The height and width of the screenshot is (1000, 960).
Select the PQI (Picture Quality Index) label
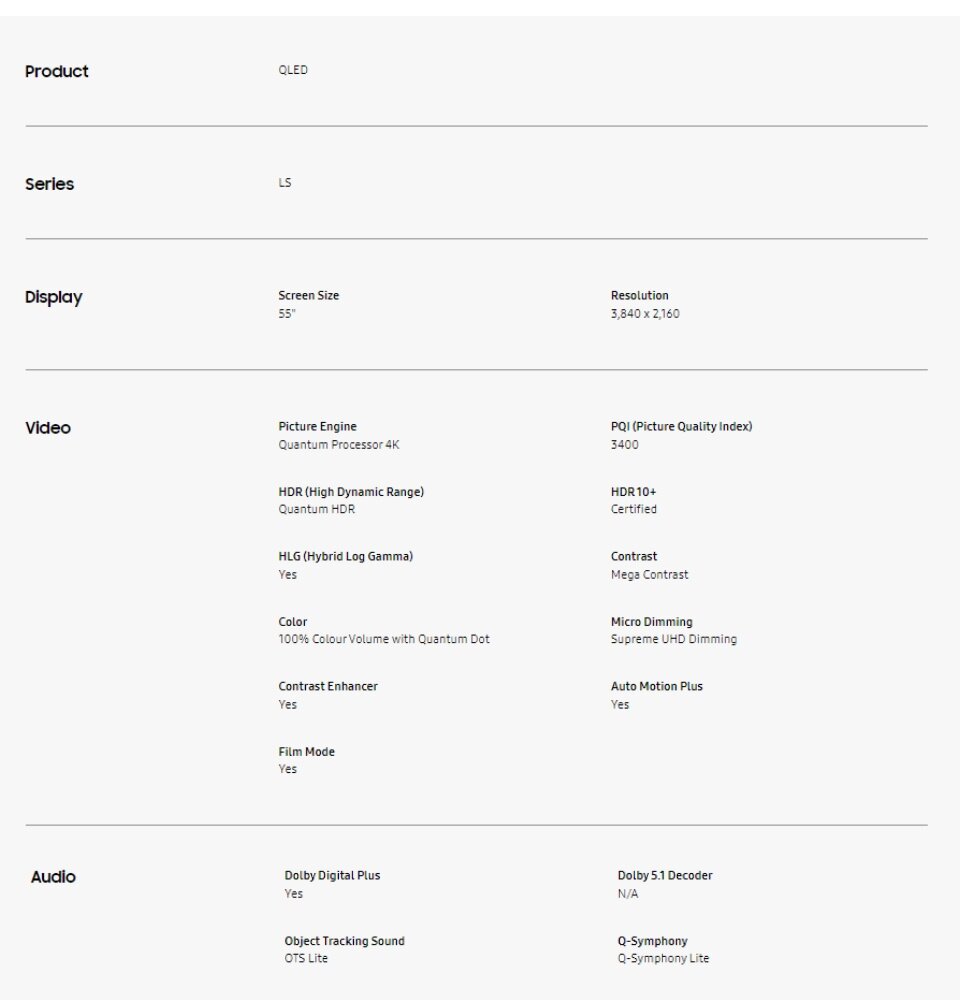click(x=681, y=427)
